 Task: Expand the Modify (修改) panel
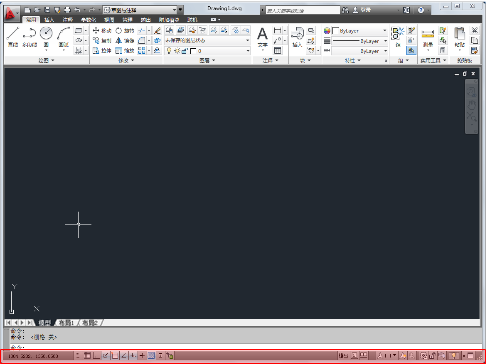pos(126,60)
